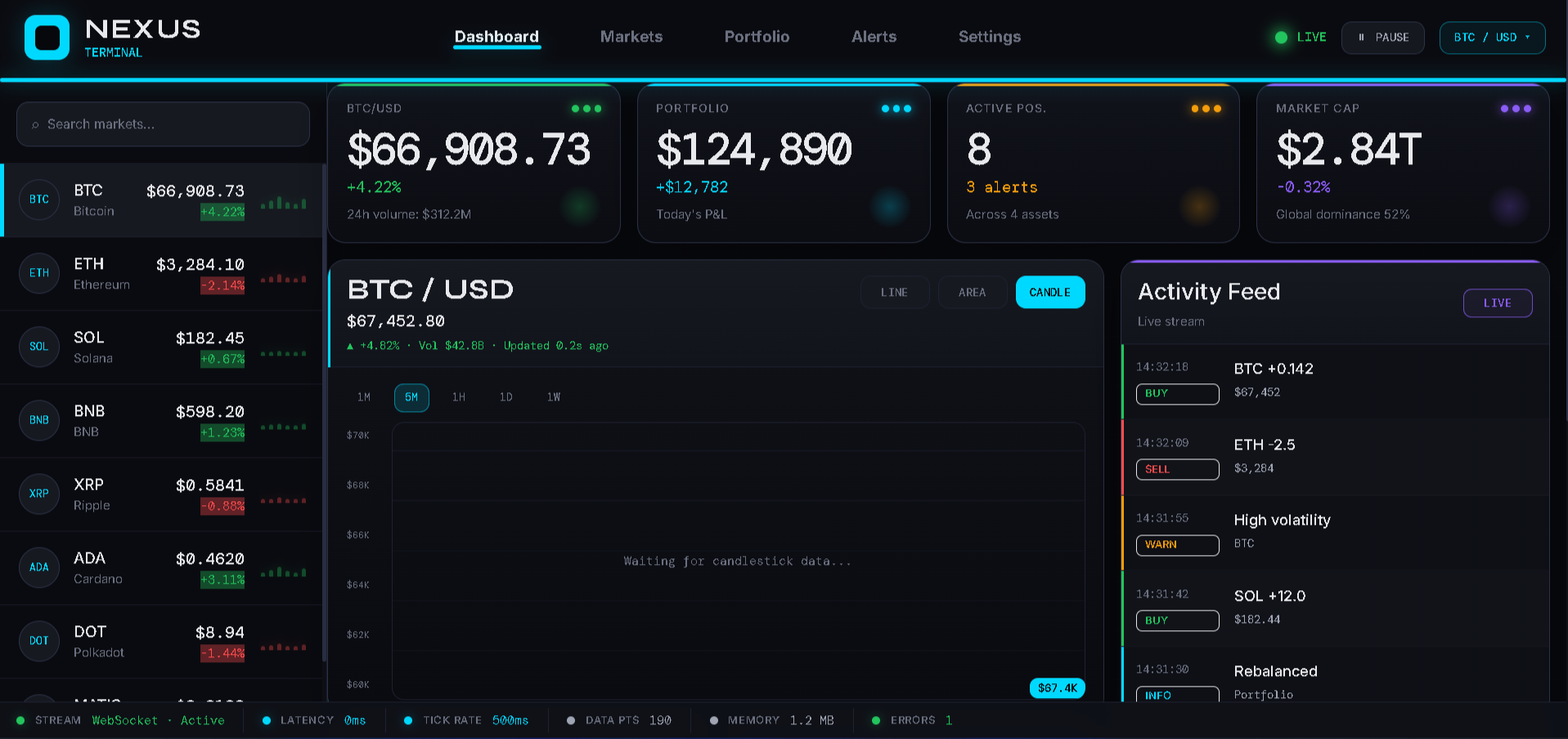This screenshot has width=1568, height=739.
Task: Click the +$12,782 Today's P&L value
Action: [x=692, y=187]
